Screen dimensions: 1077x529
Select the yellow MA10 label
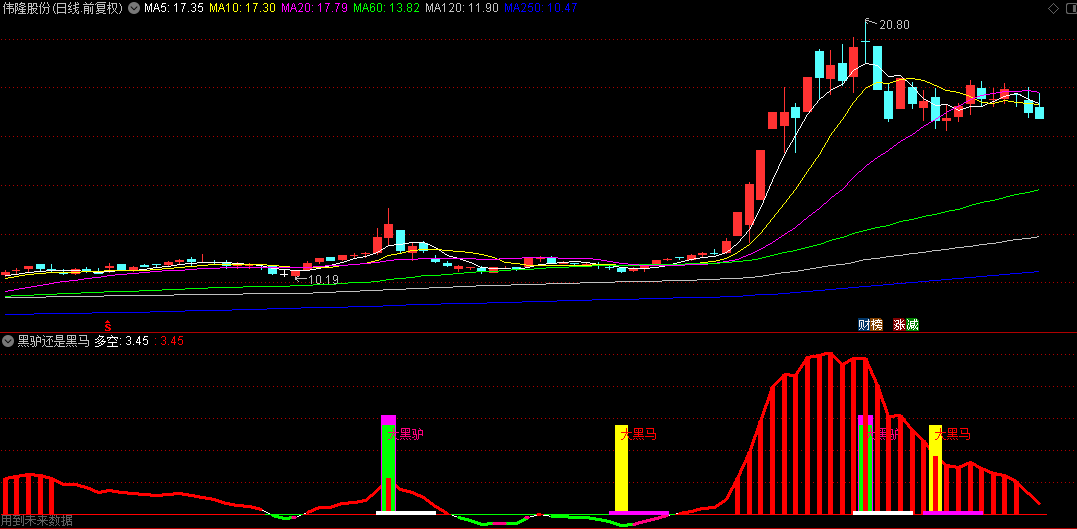pyautogui.click(x=242, y=8)
